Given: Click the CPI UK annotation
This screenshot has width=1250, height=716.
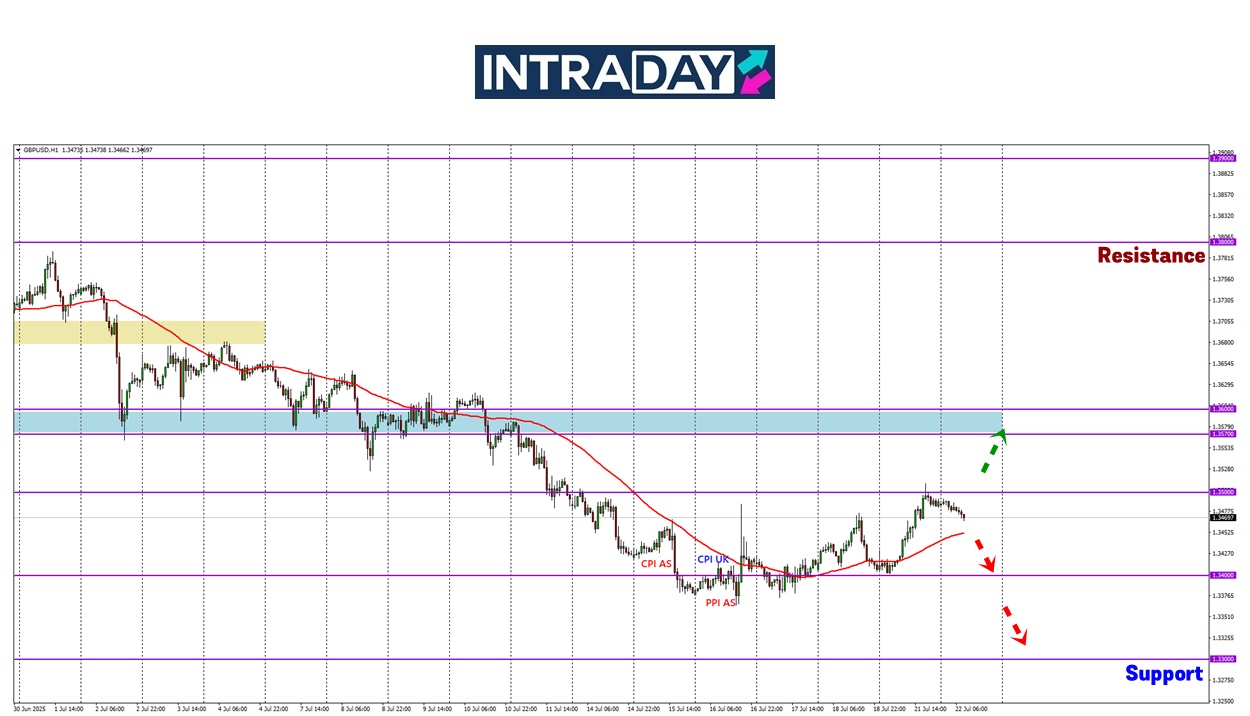Looking at the screenshot, I should click(712, 560).
